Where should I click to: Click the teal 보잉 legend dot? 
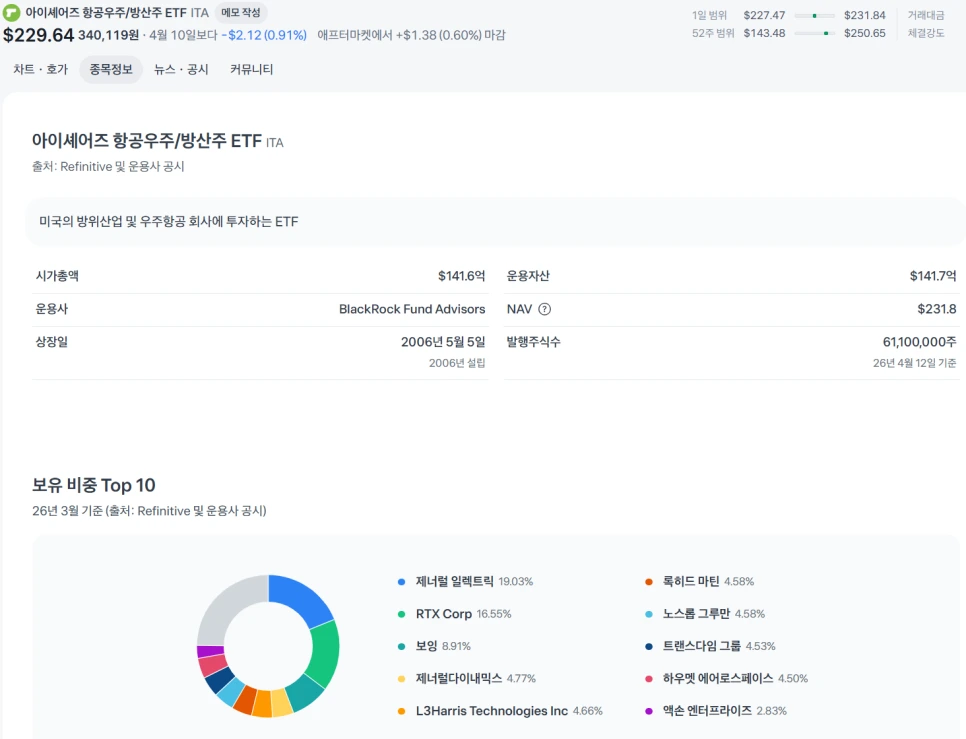click(x=402, y=647)
